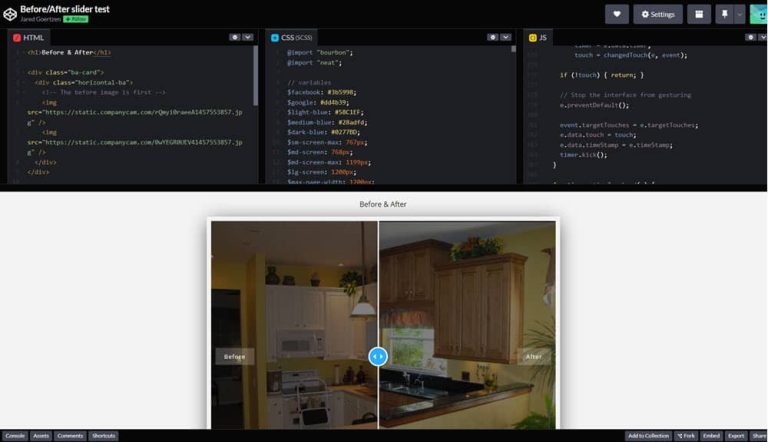Click the Settings button
Image resolution: width=768 pixels, height=442 pixels.
658,14
